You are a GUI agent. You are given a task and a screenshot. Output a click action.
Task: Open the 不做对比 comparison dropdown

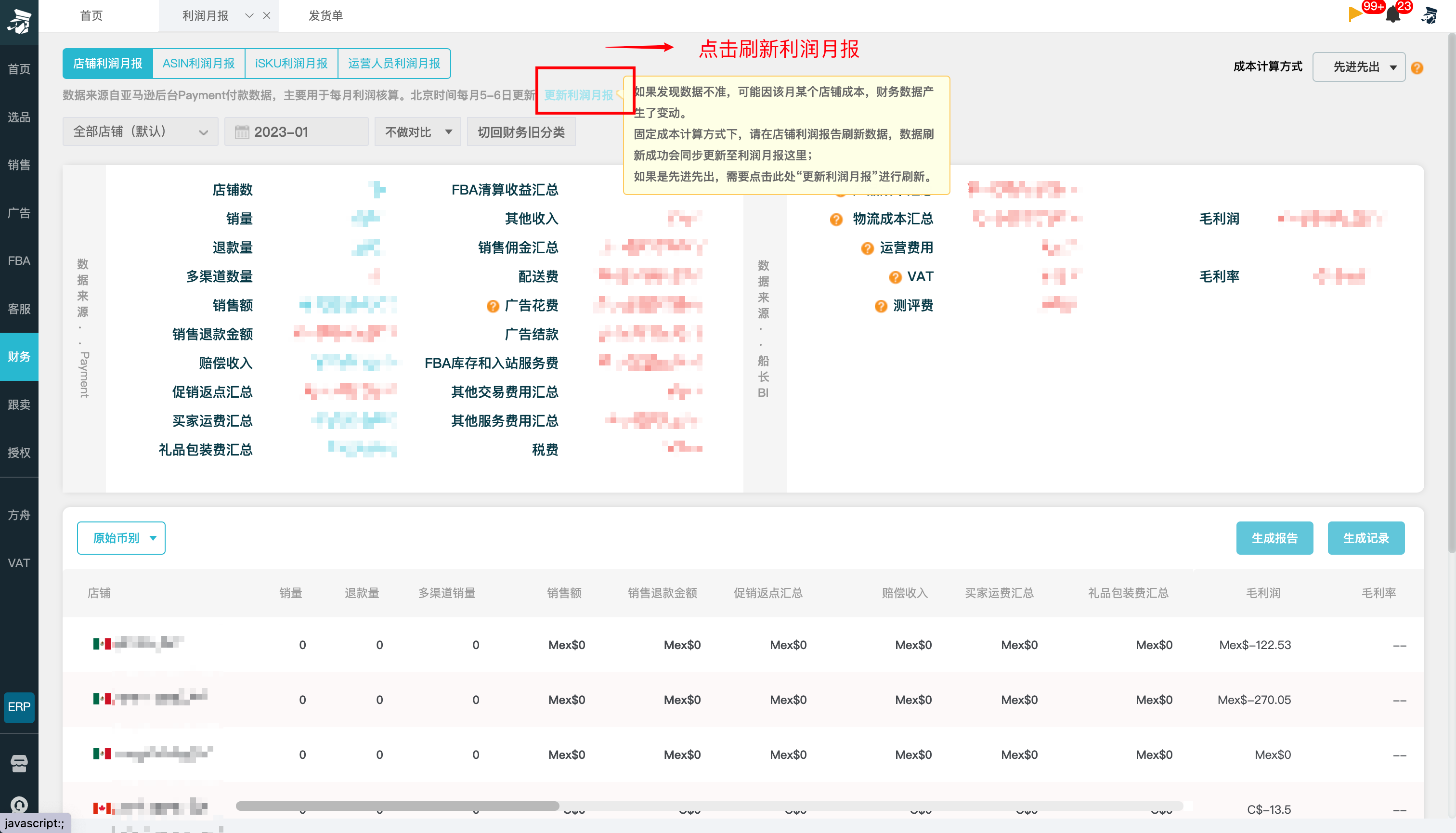pyautogui.click(x=417, y=131)
